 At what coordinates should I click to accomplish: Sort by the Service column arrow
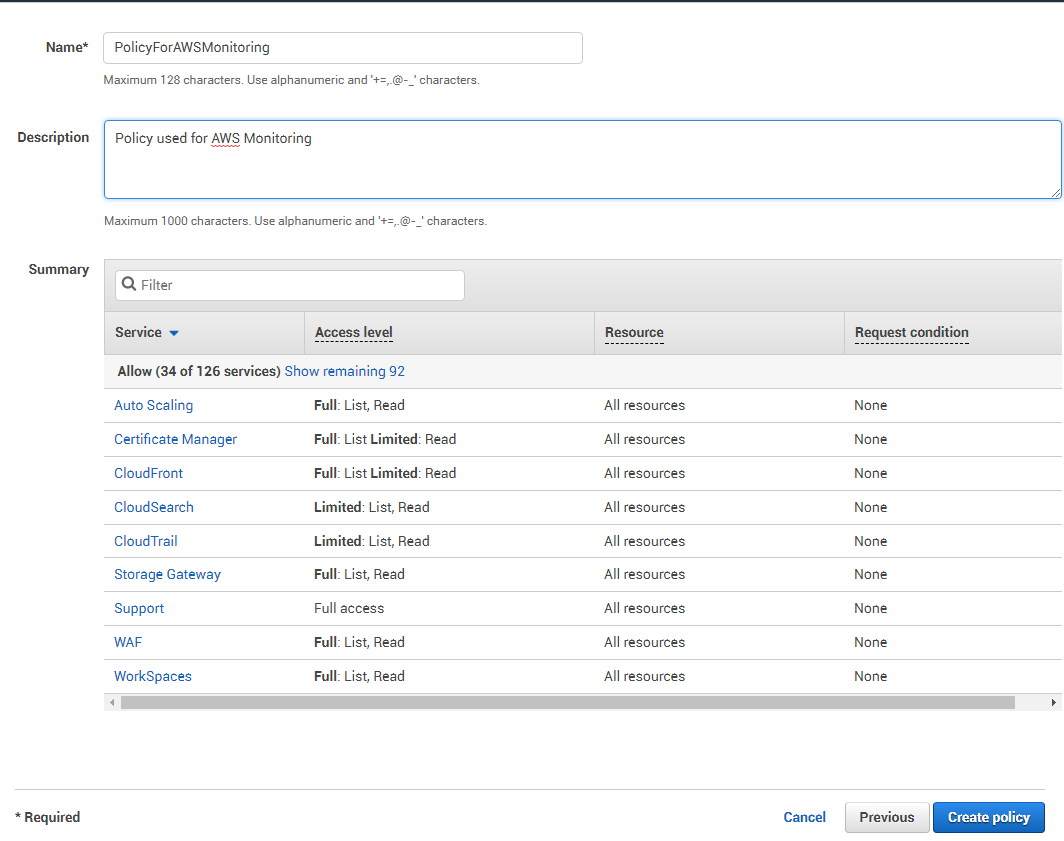tap(174, 333)
